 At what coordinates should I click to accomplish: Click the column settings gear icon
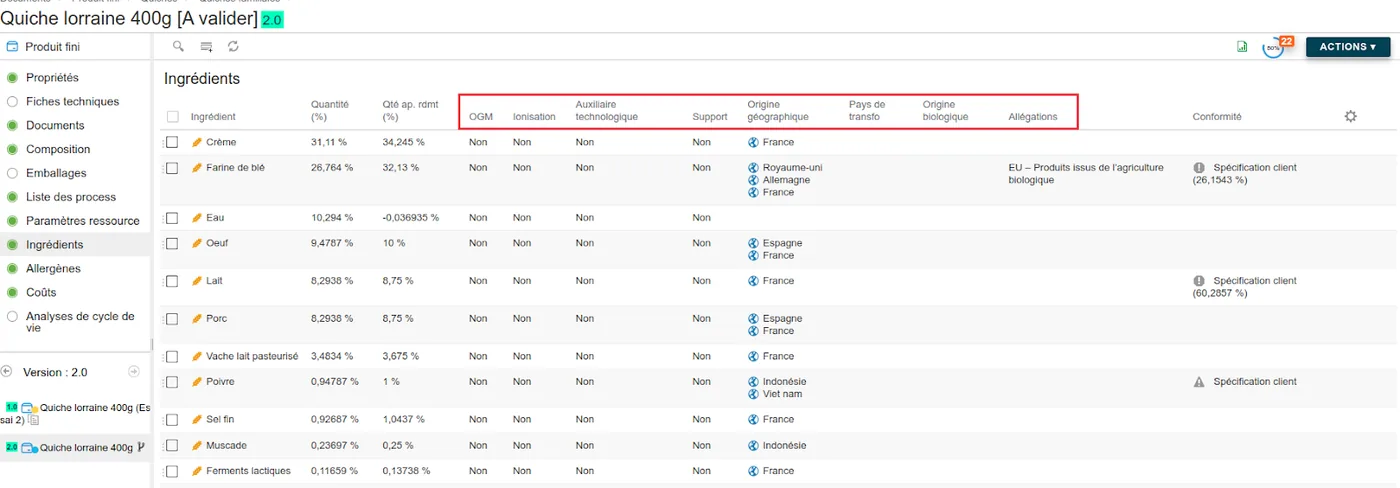click(x=1350, y=116)
